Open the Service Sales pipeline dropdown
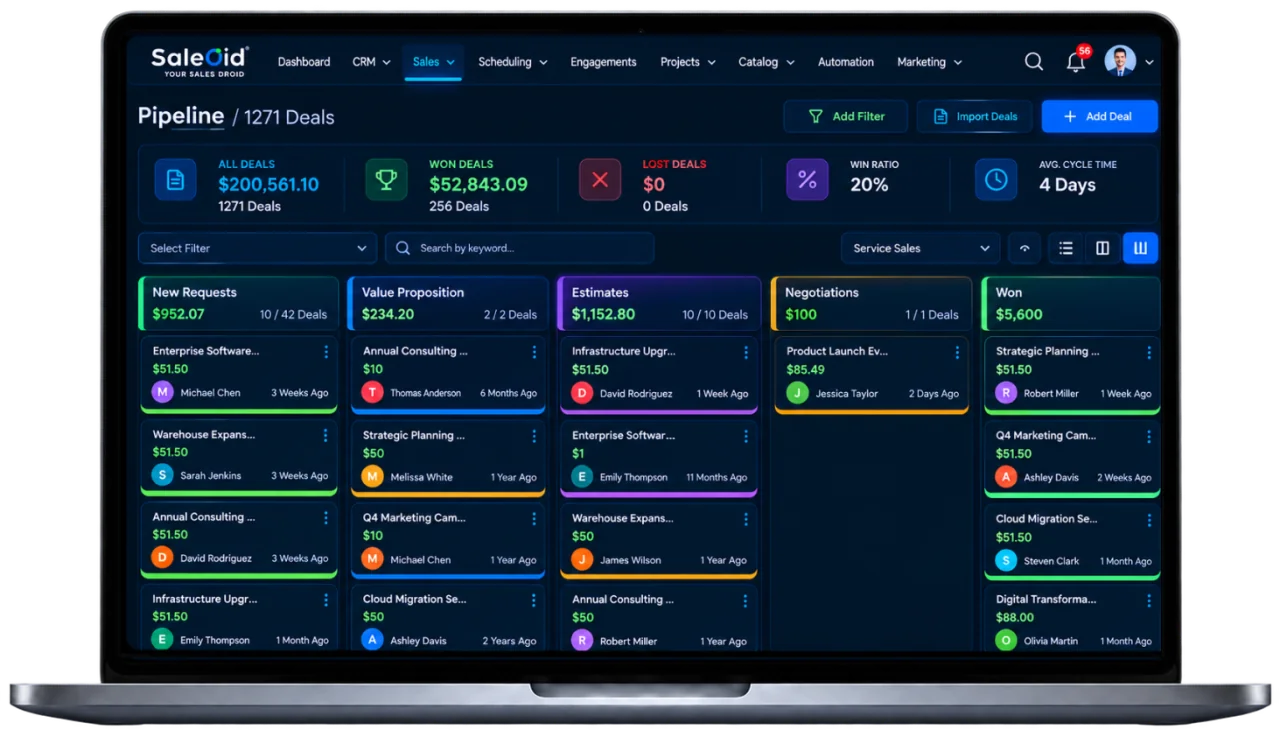The image size is (1280, 730). (920, 248)
